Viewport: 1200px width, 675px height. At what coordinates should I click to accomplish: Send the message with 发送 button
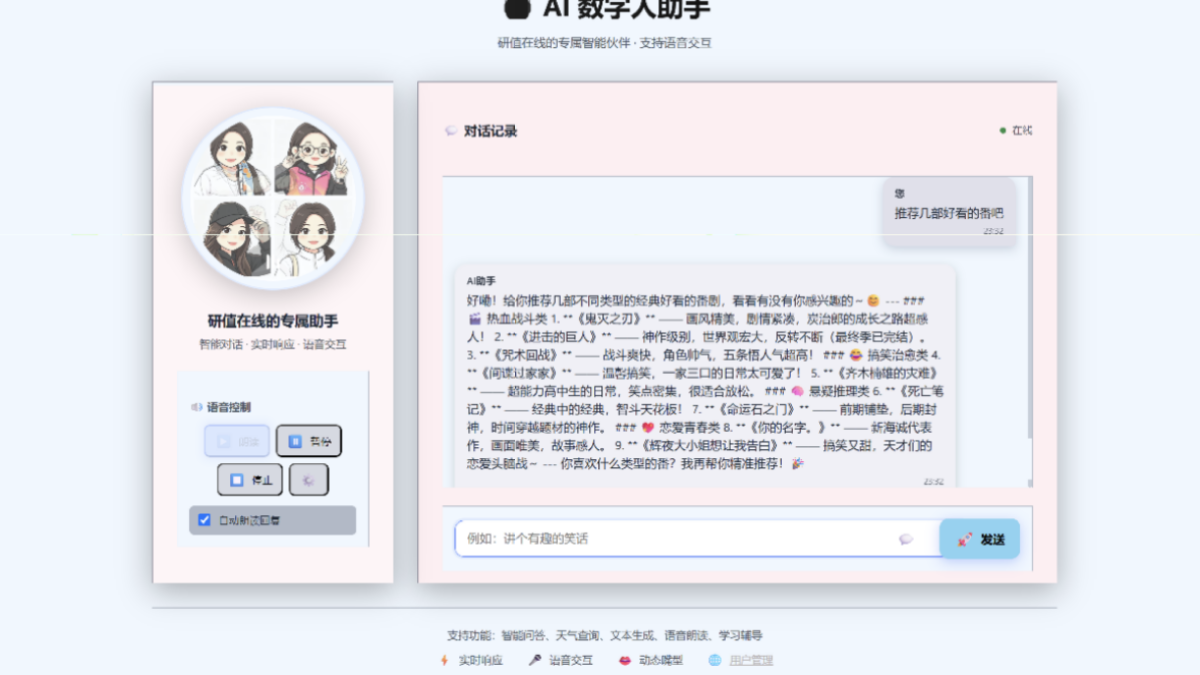tap(980, 539)
